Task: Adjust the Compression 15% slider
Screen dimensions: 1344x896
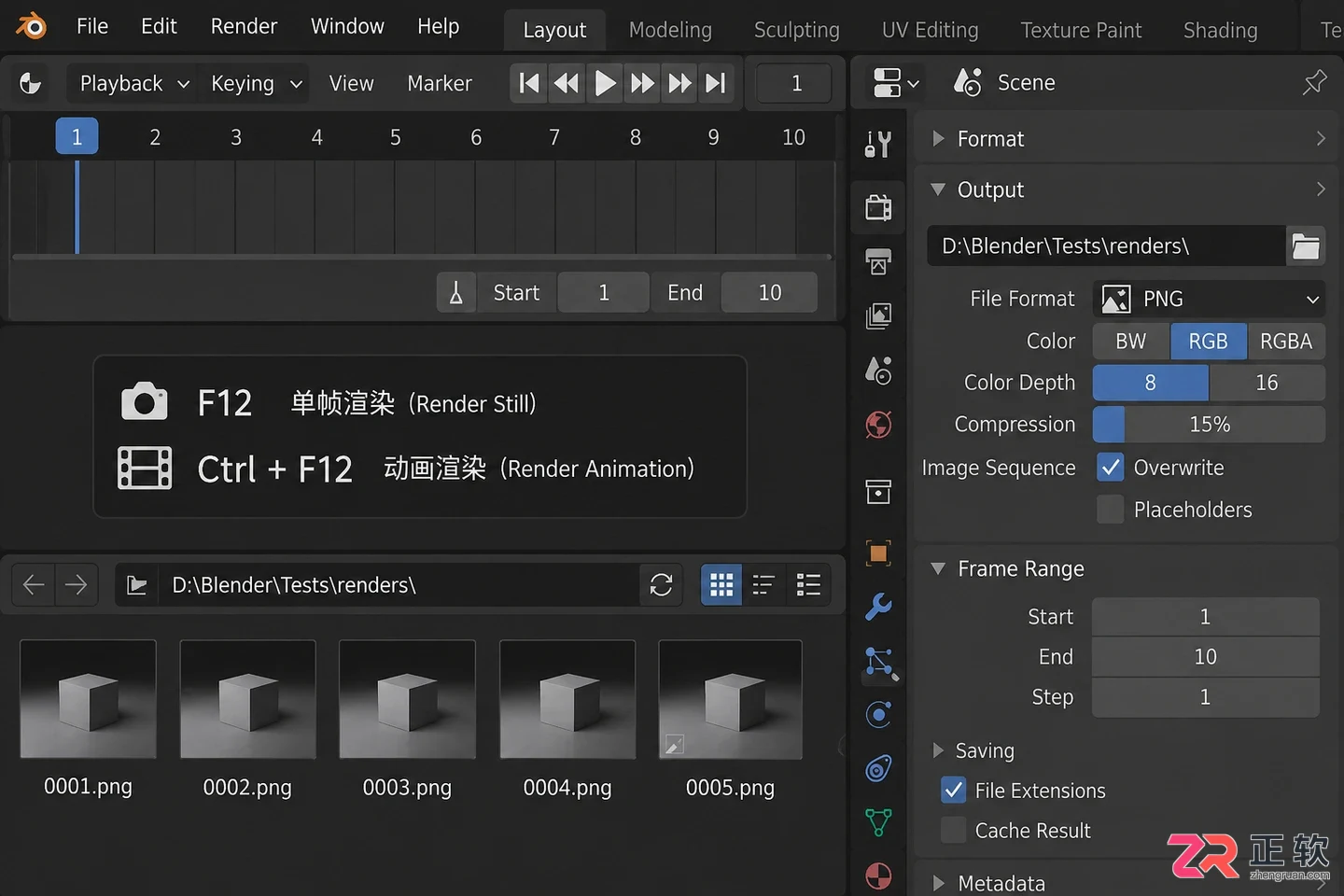Action: tap(1209, 425)
